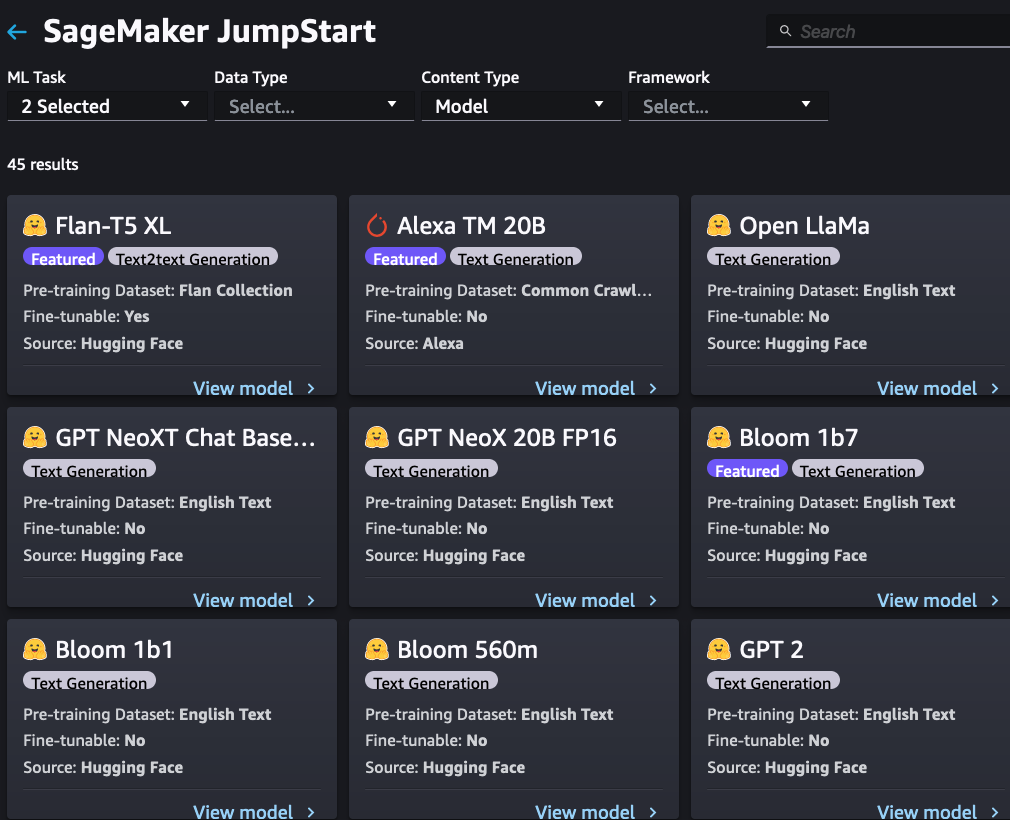Click the Text Generation tag on GPT NeoXT Chat Base
This screenshot has height=820, width=1010.
[90, 469]
